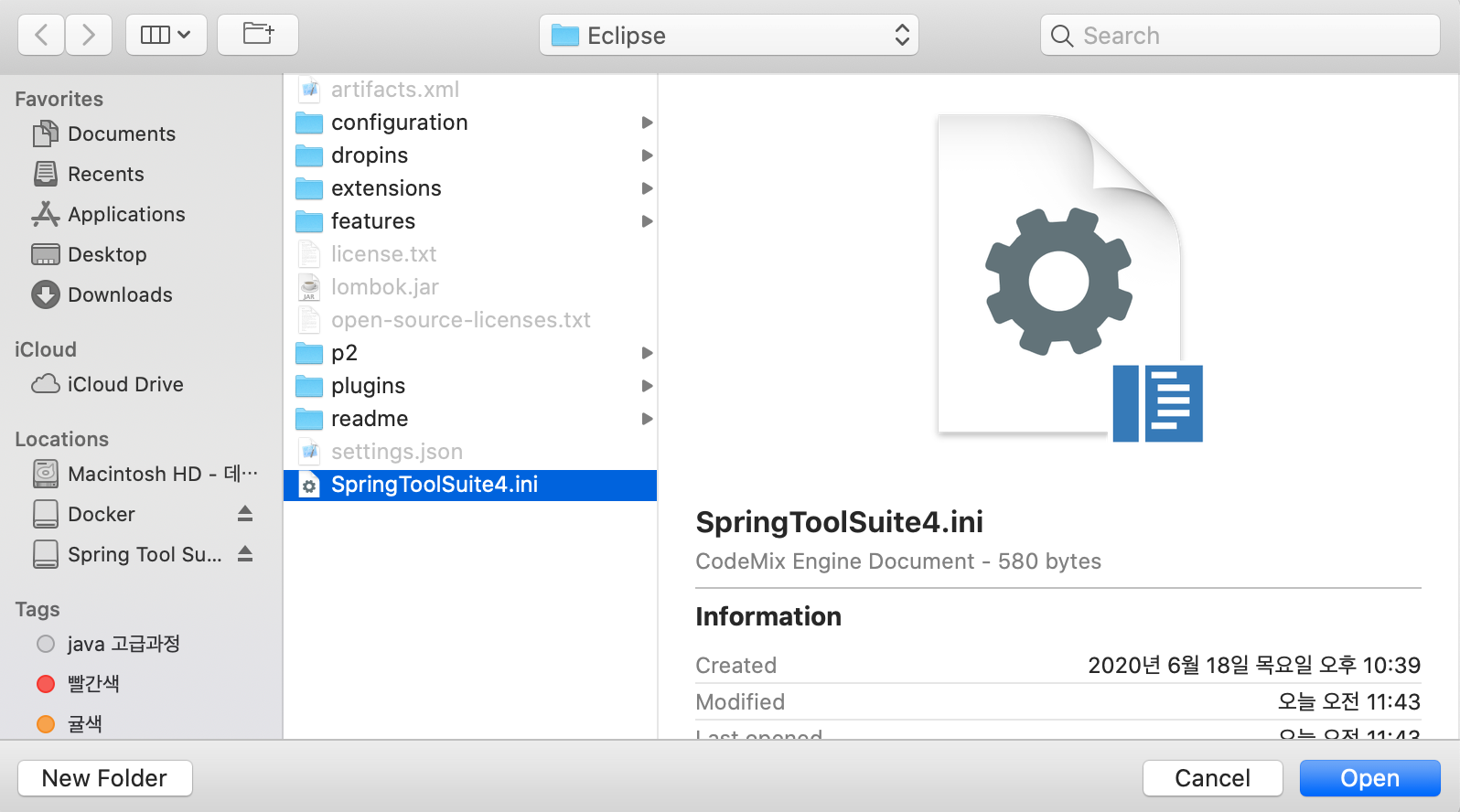
Task: Open the Eclipse location pop-up menu
Action: 729,35
